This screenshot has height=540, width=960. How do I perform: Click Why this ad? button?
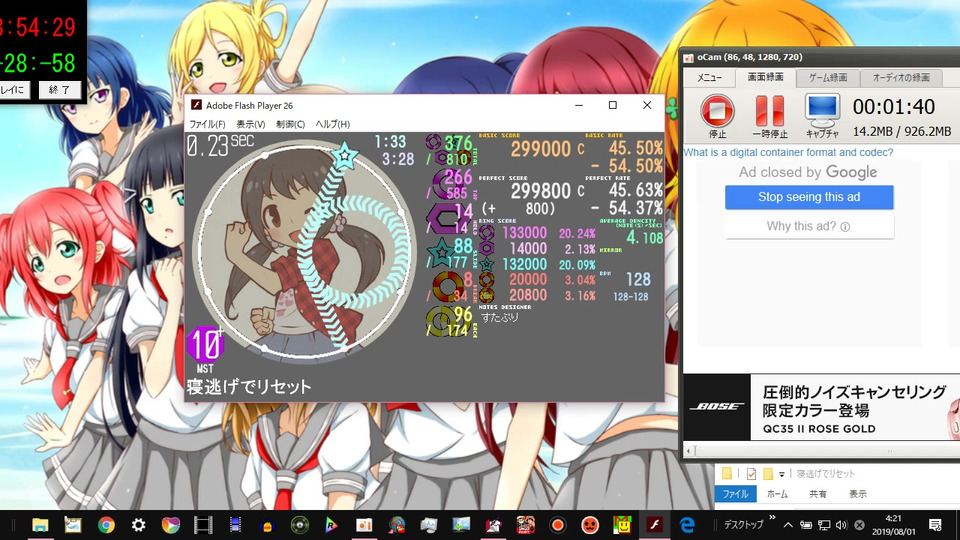point(809,227)
